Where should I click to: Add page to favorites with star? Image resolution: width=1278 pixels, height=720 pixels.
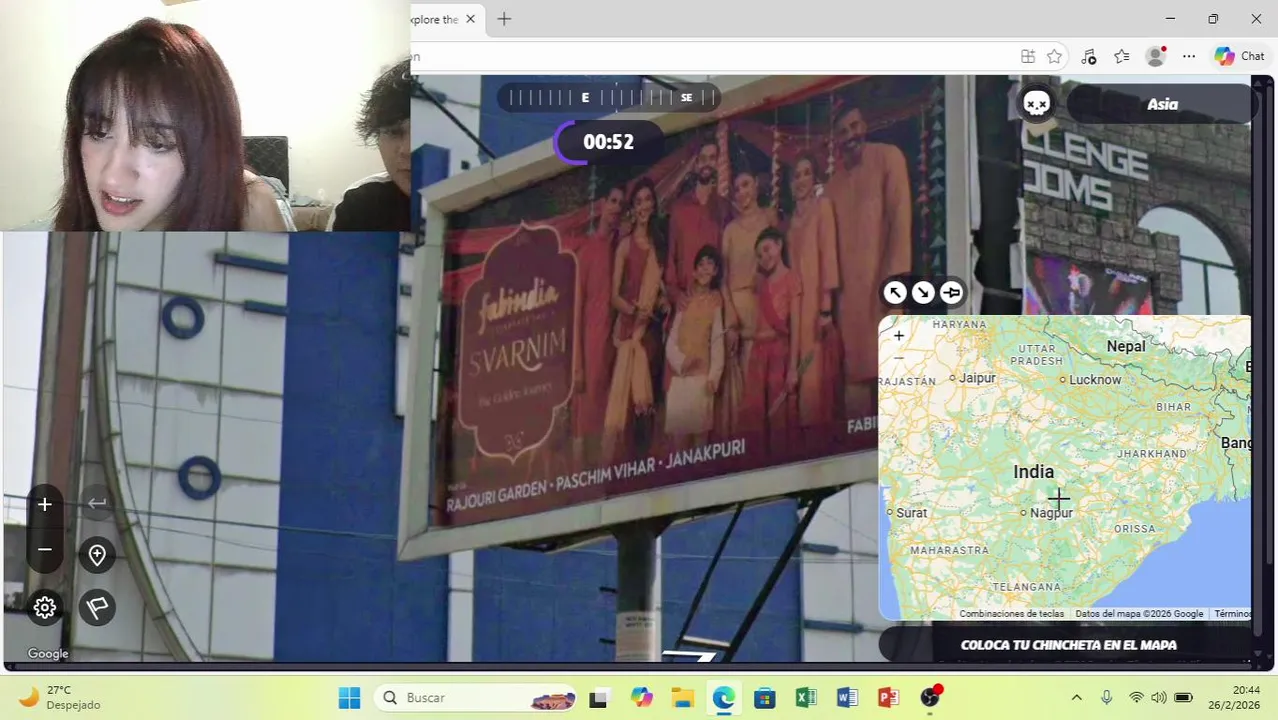click(x=1054, y=57)
